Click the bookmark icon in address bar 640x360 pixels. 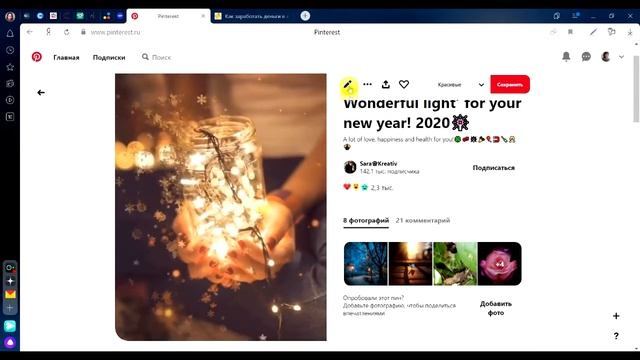pos(570,32)
